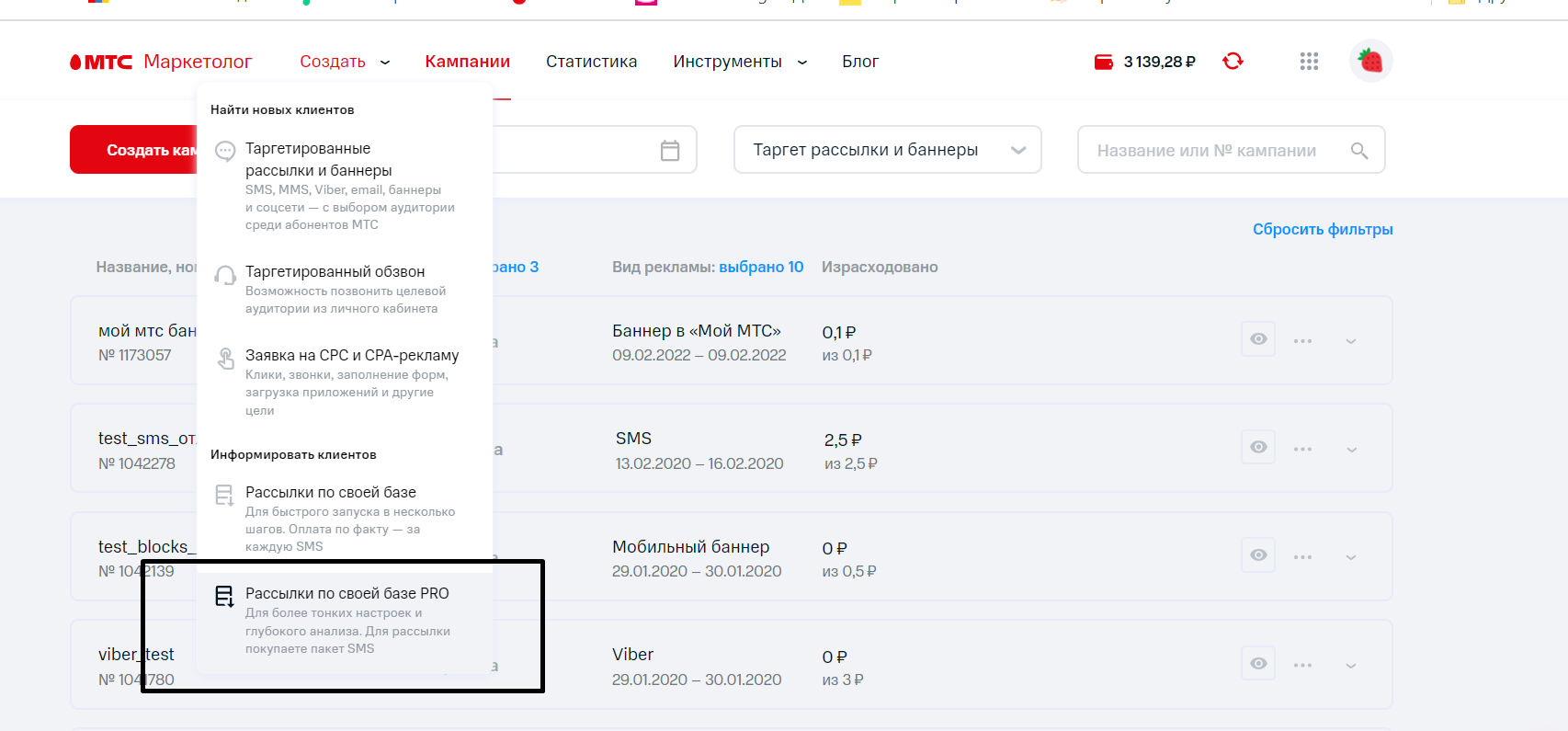Open the Инструменты menu dropdown
Screen dimensions: 1568x731
coord(740,62)
